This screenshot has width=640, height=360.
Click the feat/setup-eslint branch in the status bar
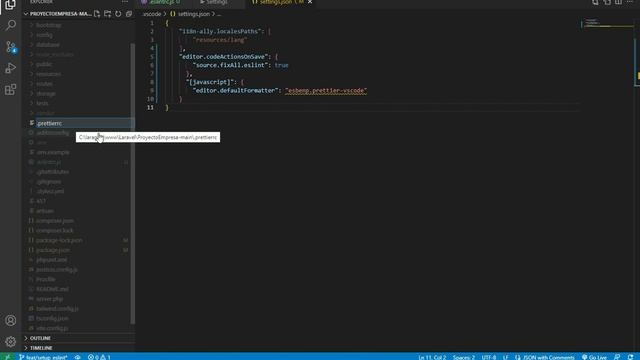point(43,357)
